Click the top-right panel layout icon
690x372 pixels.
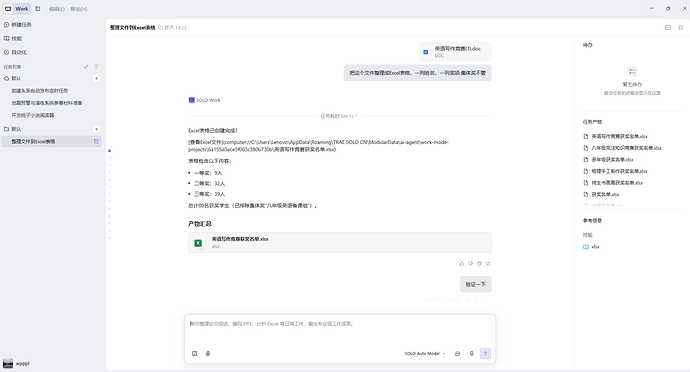[668, 27]
